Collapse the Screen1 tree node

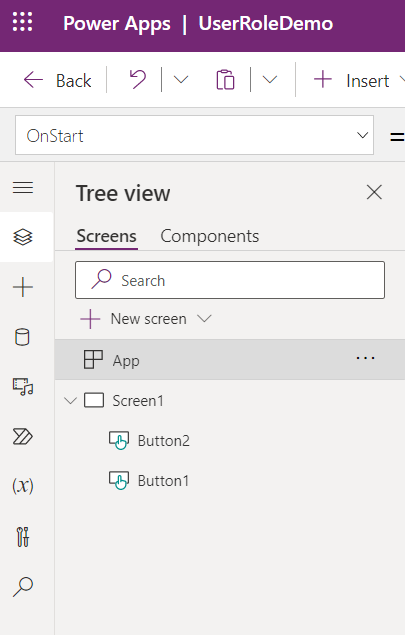click(70, 401)
